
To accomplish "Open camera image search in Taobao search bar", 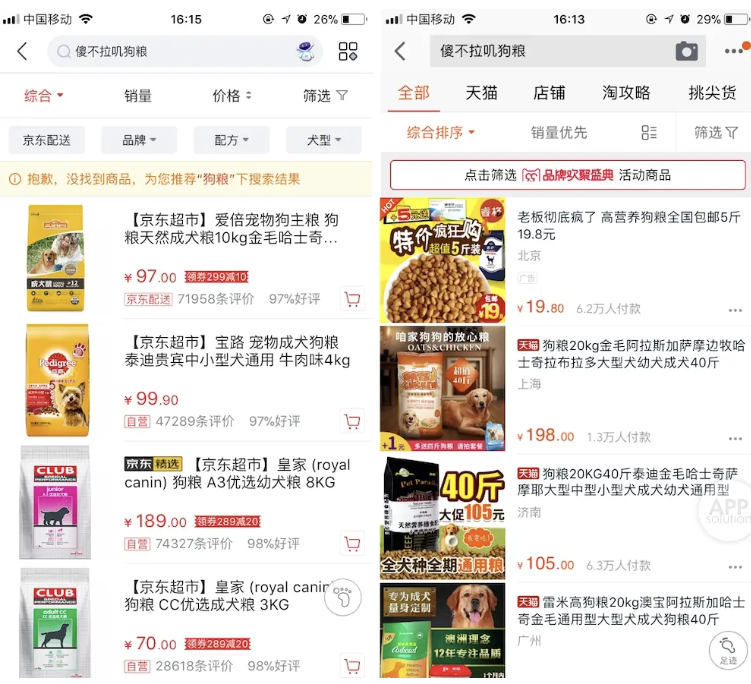I will (x=687, y=51).
